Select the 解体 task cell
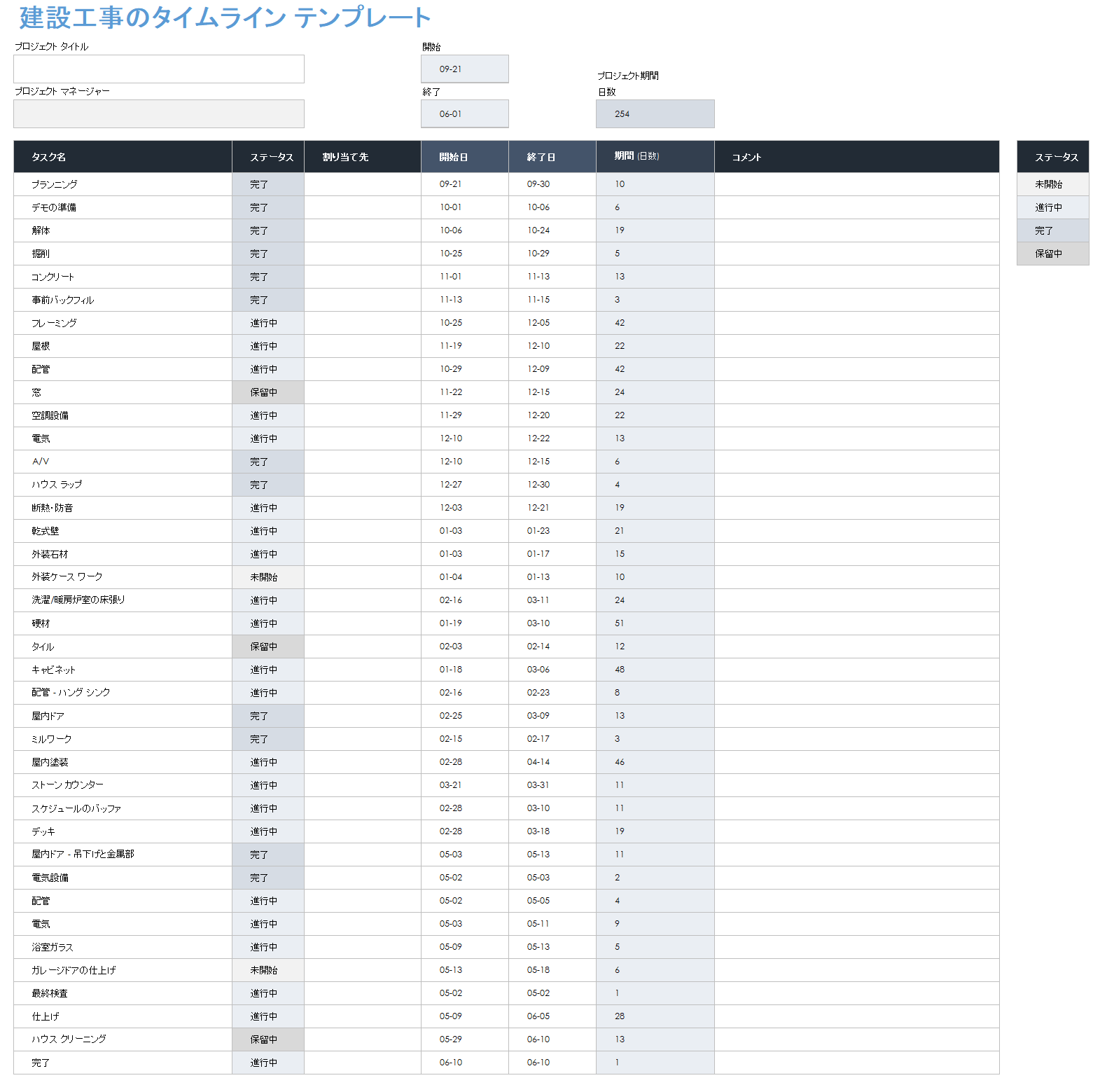 [123, 230]
